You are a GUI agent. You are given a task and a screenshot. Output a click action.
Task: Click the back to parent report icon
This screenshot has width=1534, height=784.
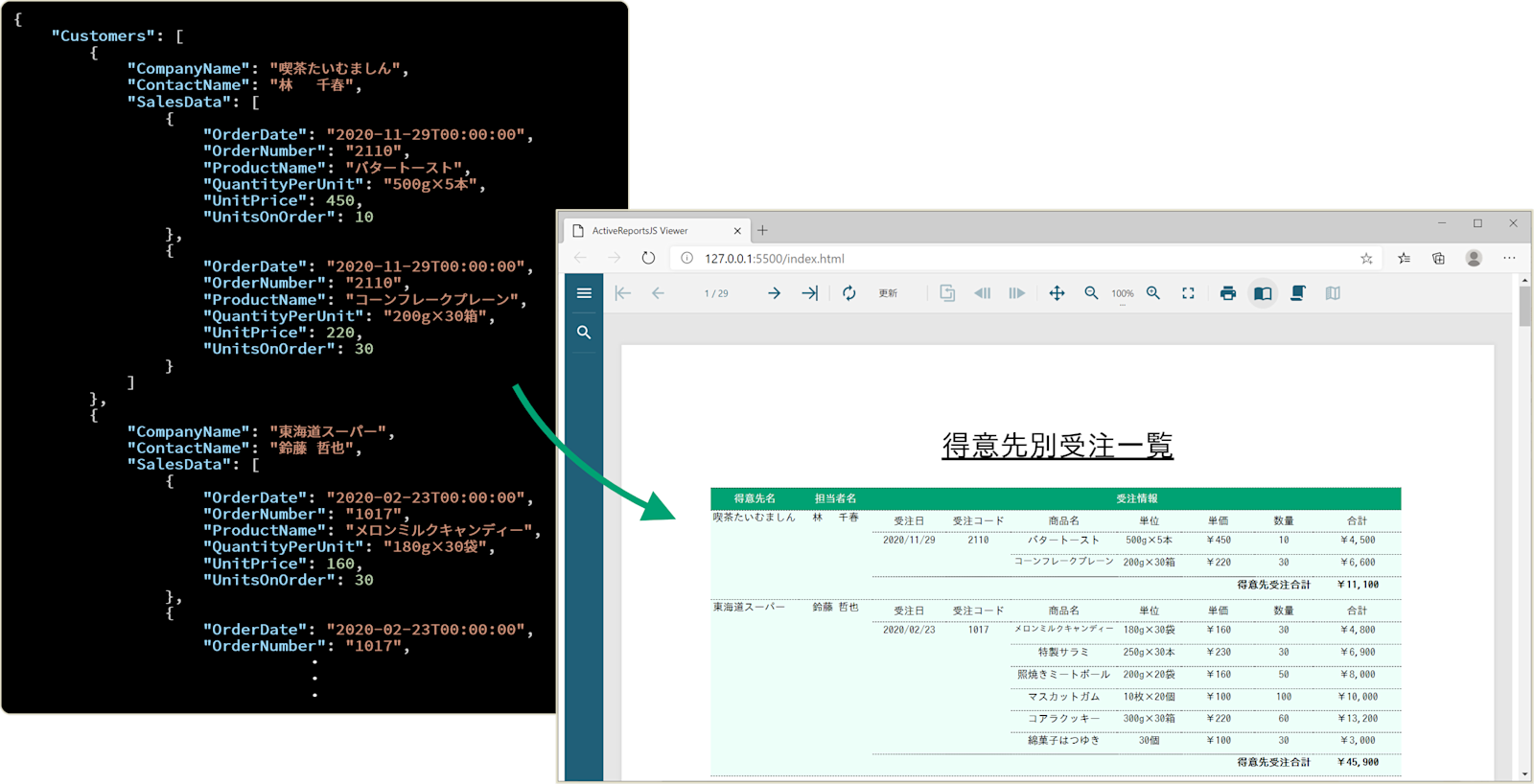click(x=947, y=293)
